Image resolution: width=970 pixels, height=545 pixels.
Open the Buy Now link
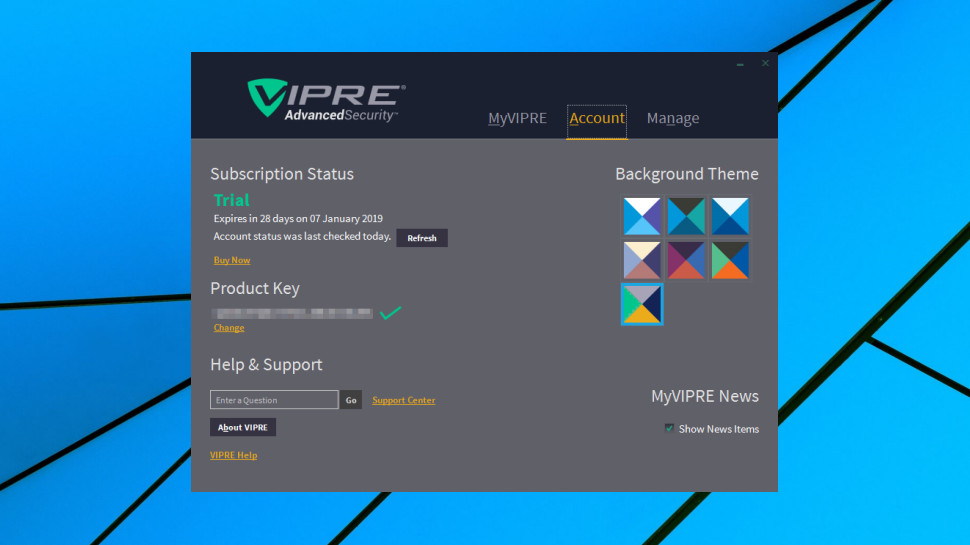click(232, 260)
